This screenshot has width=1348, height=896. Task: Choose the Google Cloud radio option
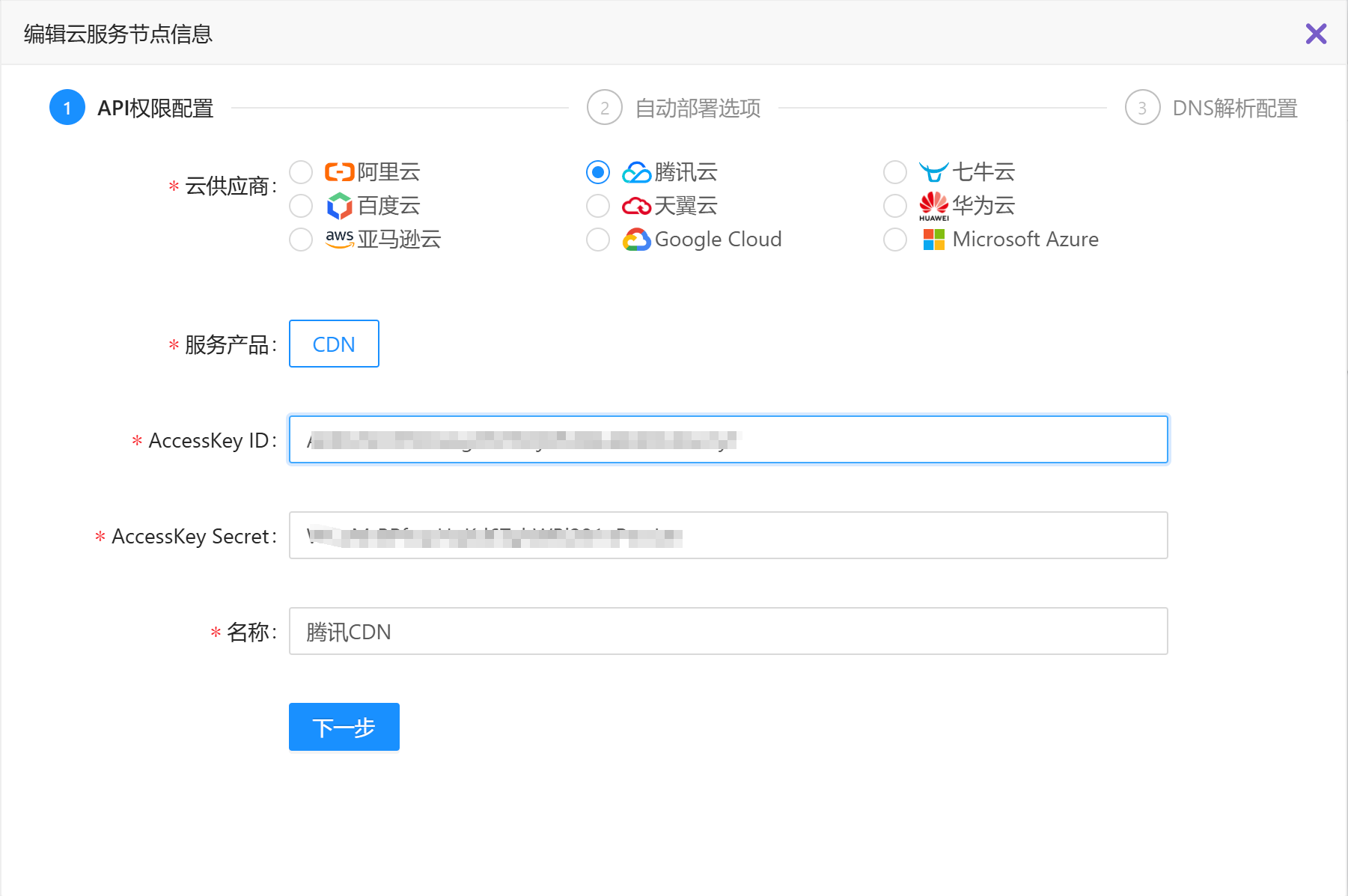point(598,240)
